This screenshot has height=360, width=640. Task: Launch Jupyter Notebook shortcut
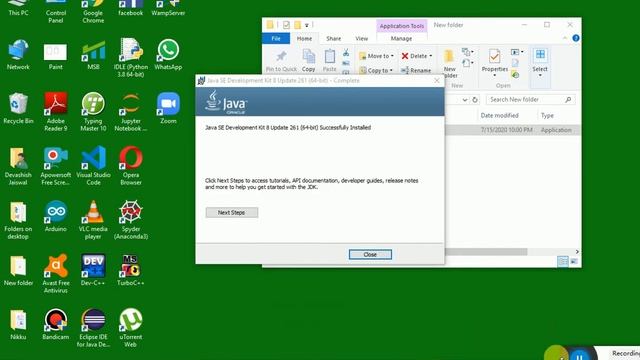click(x=131, y=112)
